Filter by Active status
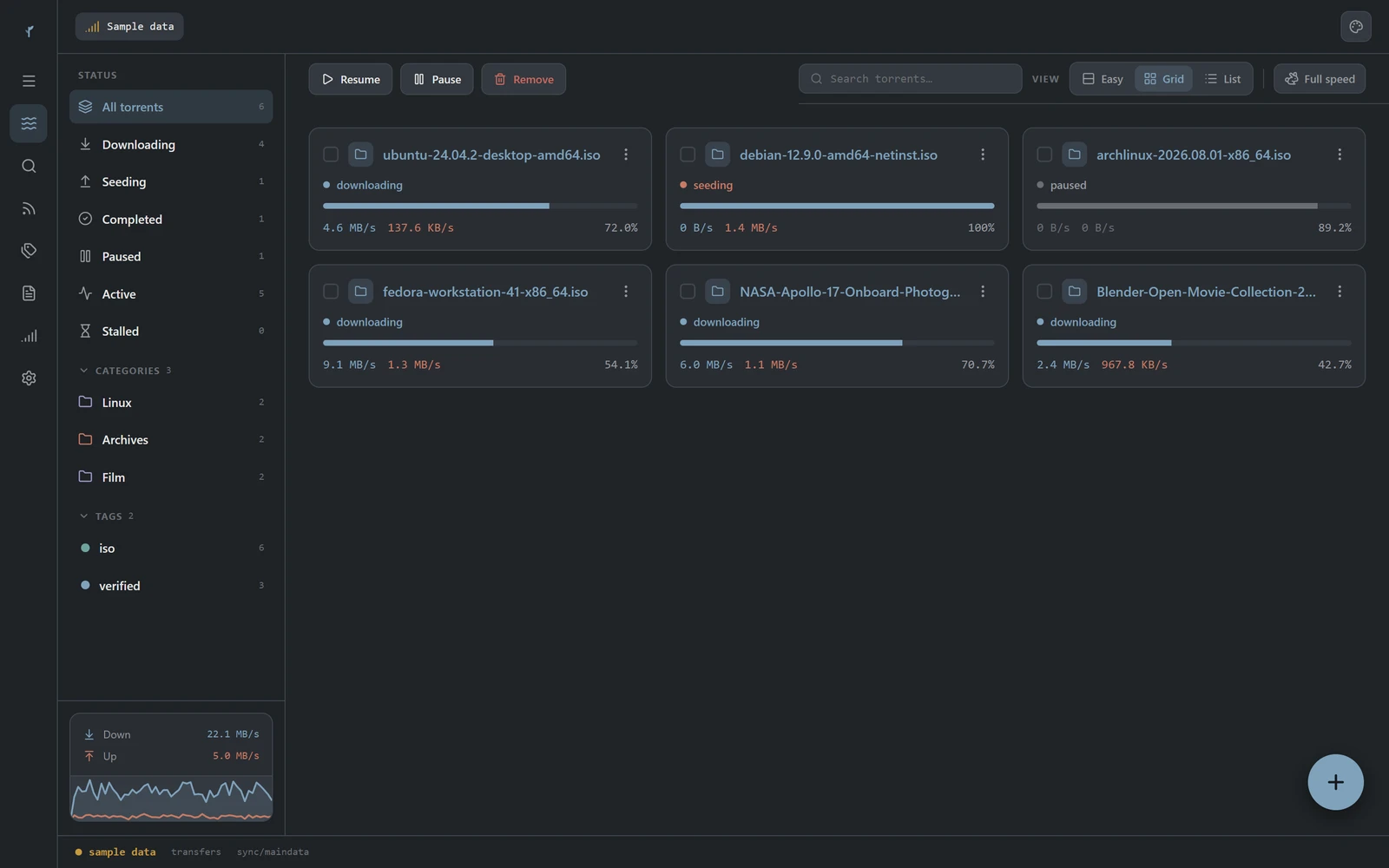1389x868 pixels. (x=171, y=293)
